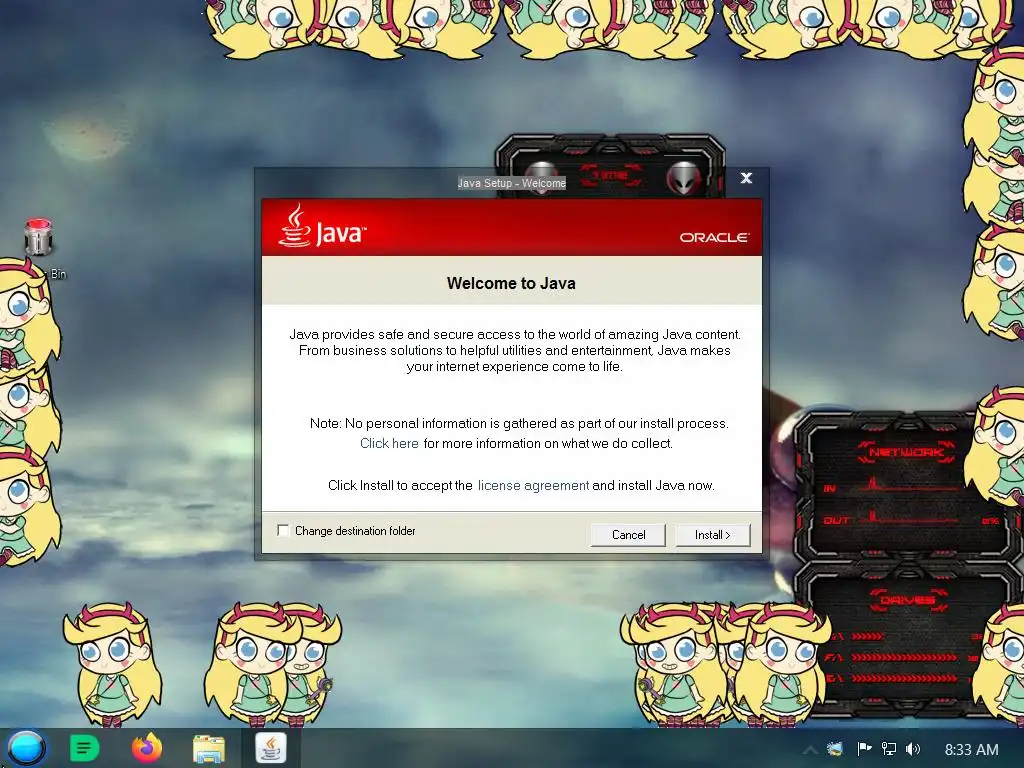This screenshot has height=768, width=1024.
Task: Open File Explorer from the taskbar
Action: (209, 749)
